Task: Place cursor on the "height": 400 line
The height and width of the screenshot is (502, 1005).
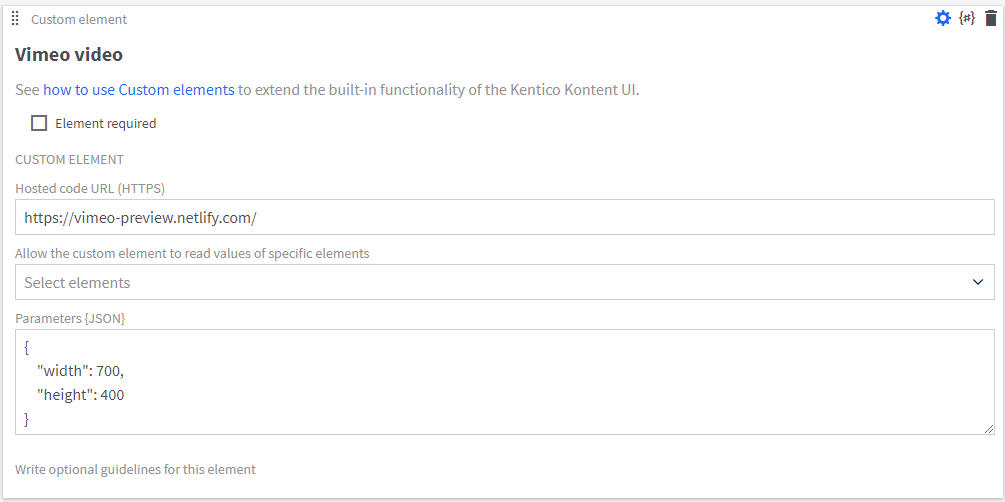Action: pos(81,395)
